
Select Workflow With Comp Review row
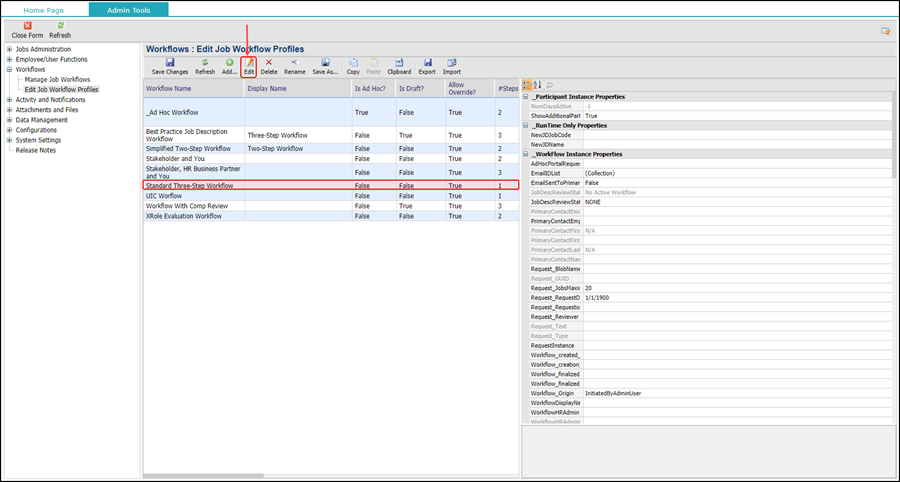point(331,205)
